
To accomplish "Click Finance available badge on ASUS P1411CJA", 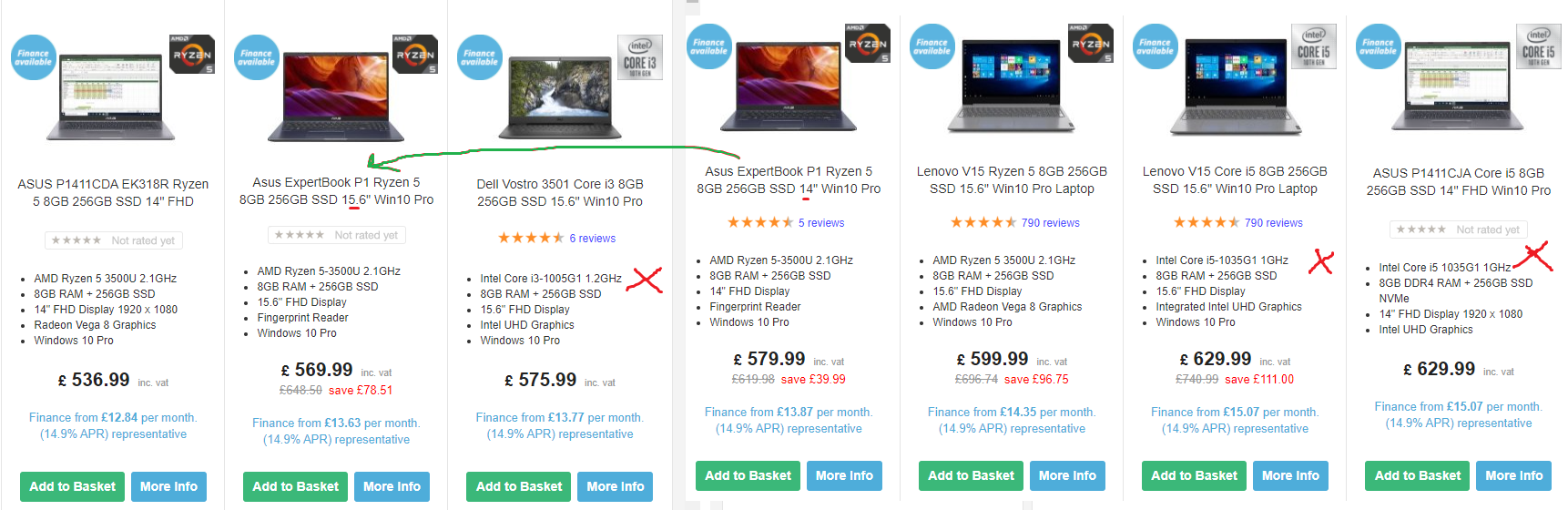I will coord(1378,46).
